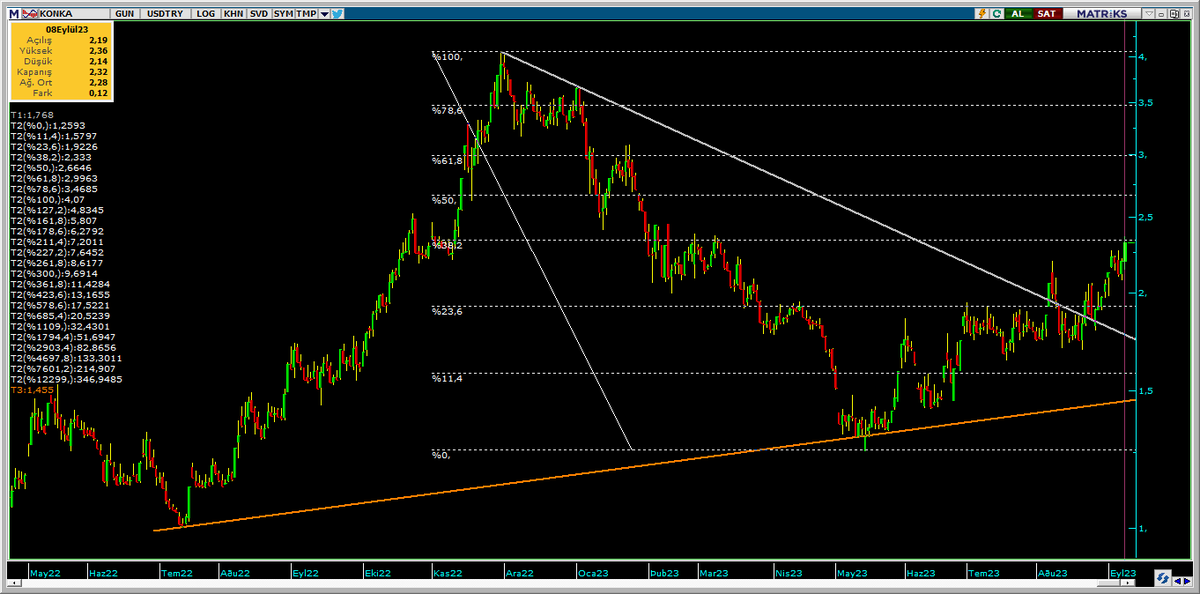This screenshot has width=1200, height=594.
Task: Click the %11,4 Fibonacci label on the chart
Action: pos(447,378)
